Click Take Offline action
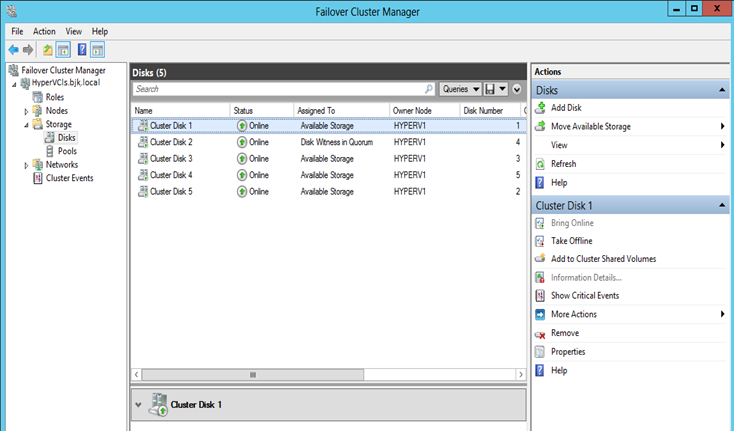This screenshot has width=734, height=431. click(x=572, y=241)
